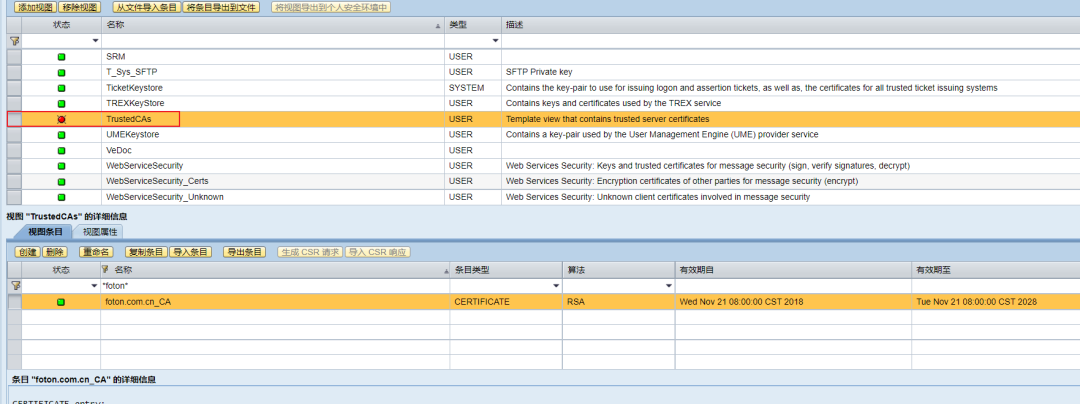Select the TREXKeyStore view name
Screen dimensions: 1080x404
pyautogui.click(x=135, y=103)
